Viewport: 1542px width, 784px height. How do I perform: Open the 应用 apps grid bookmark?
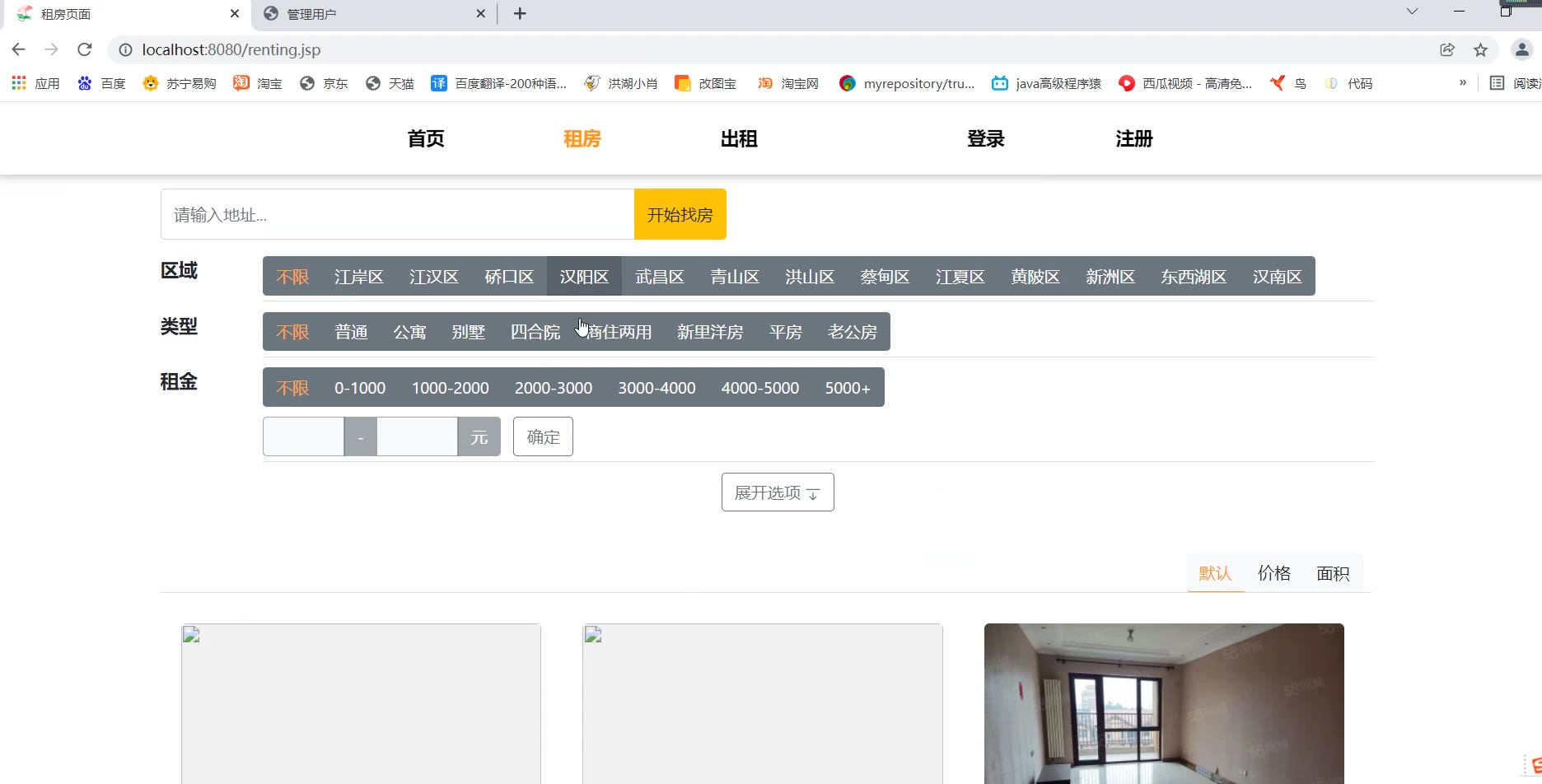35,83
